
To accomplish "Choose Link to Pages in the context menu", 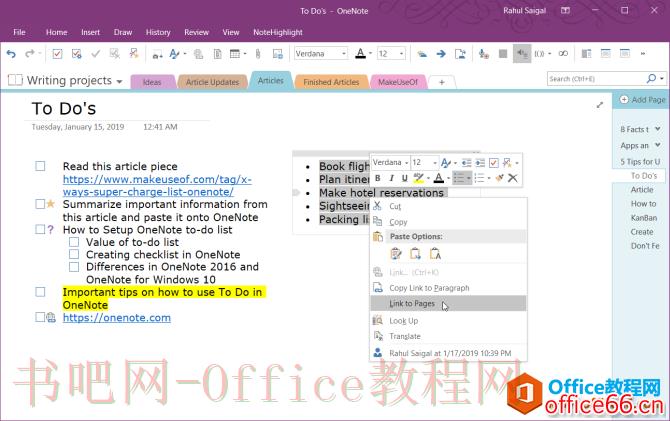I will pyautogui.click(x=448, y=303).
